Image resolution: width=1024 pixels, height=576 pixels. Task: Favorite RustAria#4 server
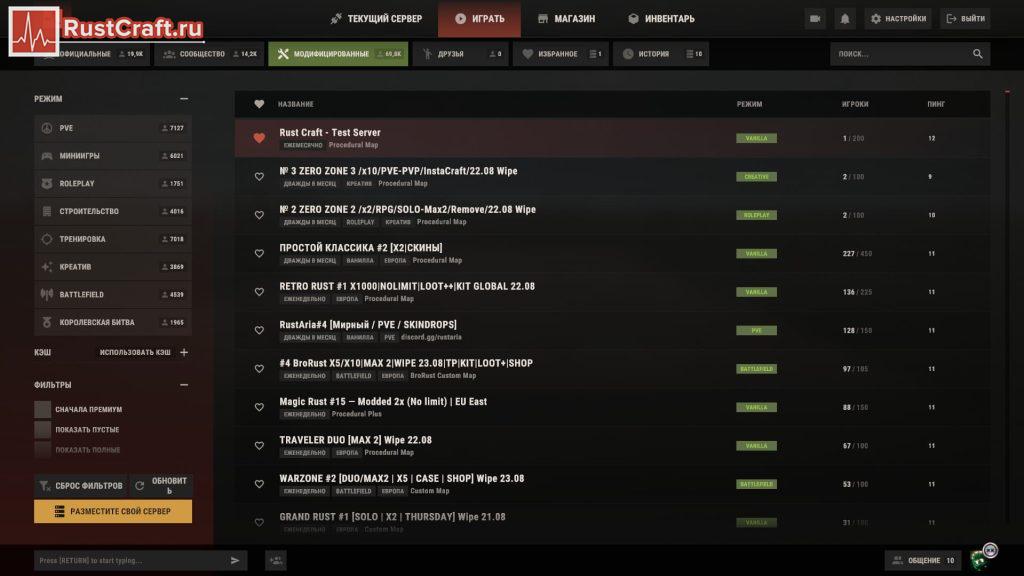click(x=259, y=330)
